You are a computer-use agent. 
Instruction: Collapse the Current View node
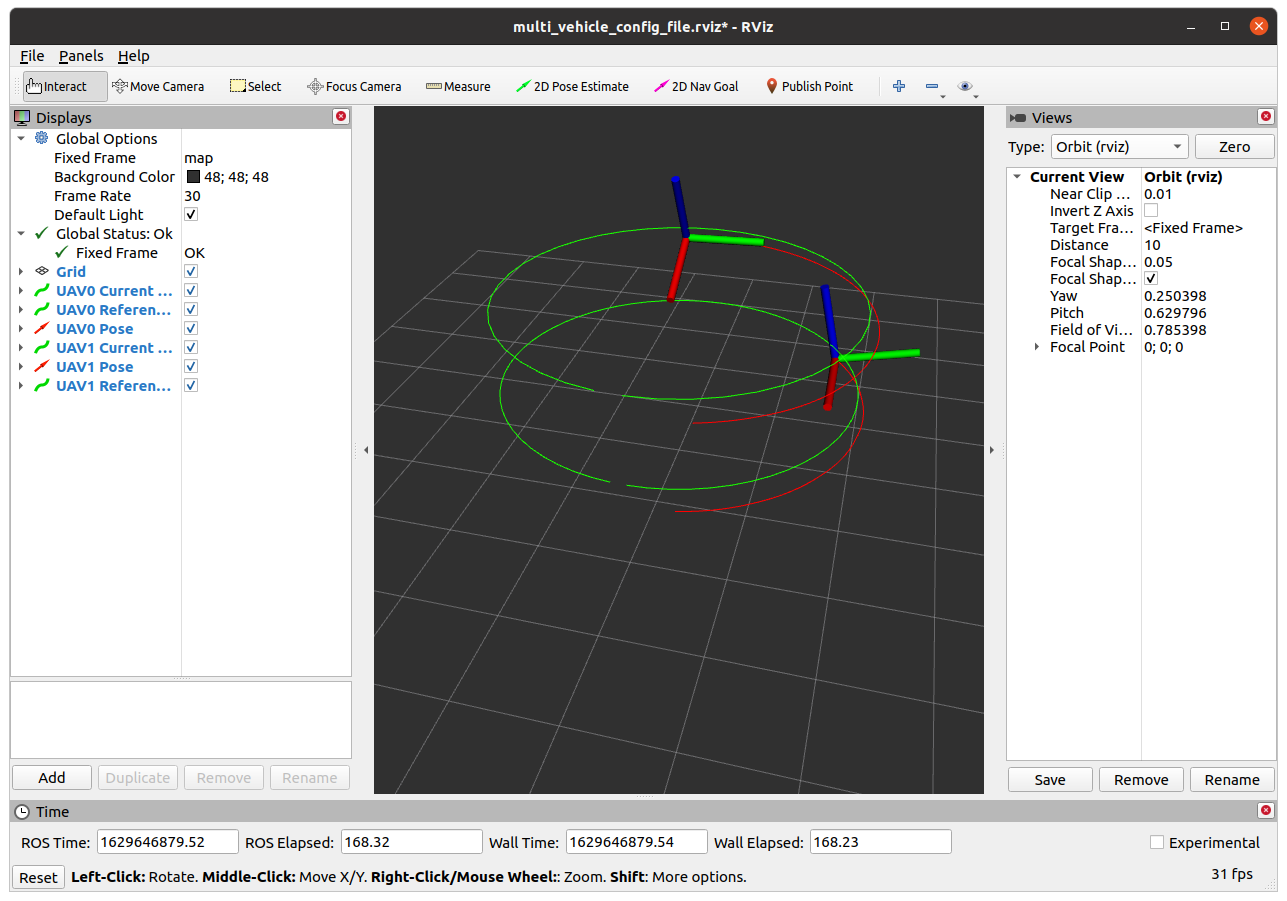point(1017,176)
